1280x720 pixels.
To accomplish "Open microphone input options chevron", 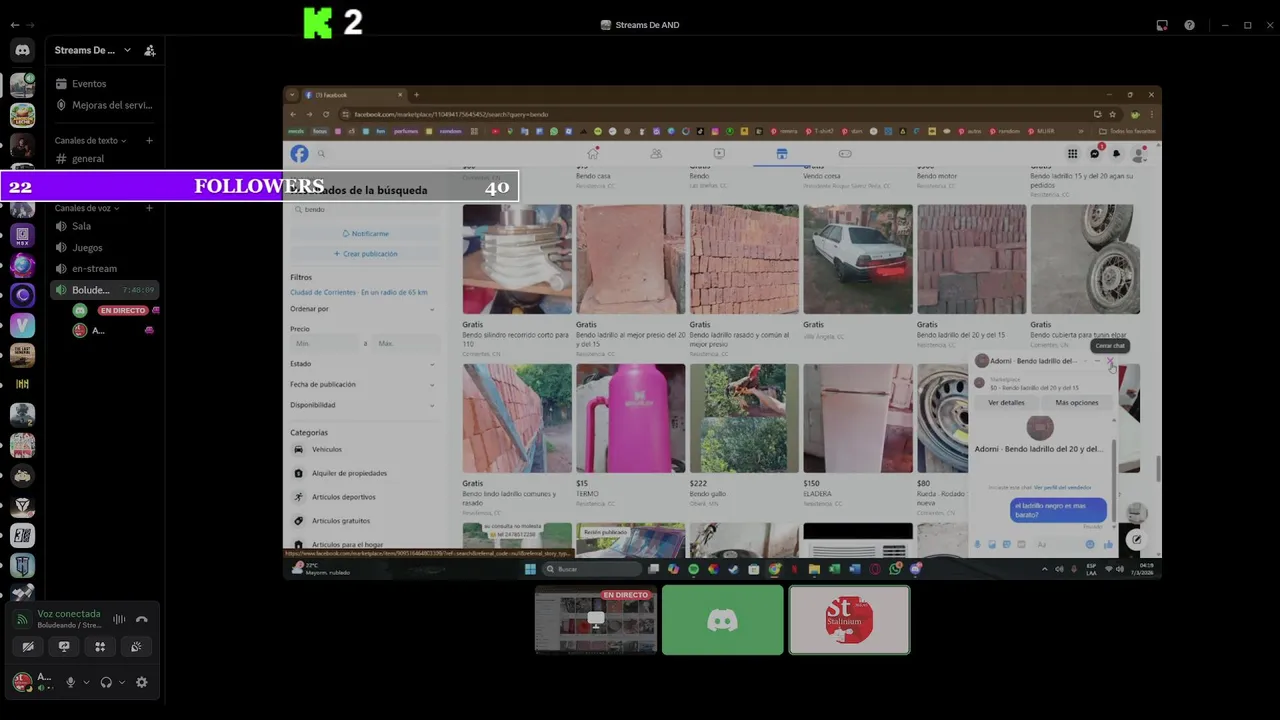I will click(86, 682).
